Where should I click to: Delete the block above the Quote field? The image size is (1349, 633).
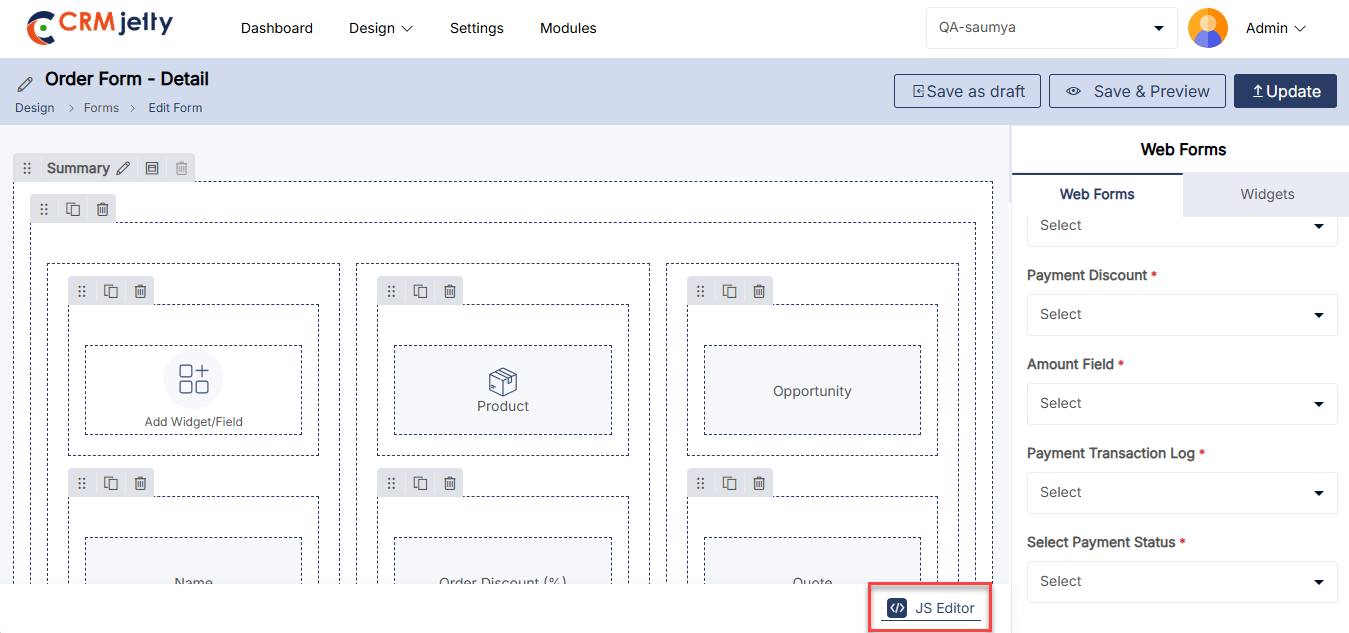tap(759, 483)
